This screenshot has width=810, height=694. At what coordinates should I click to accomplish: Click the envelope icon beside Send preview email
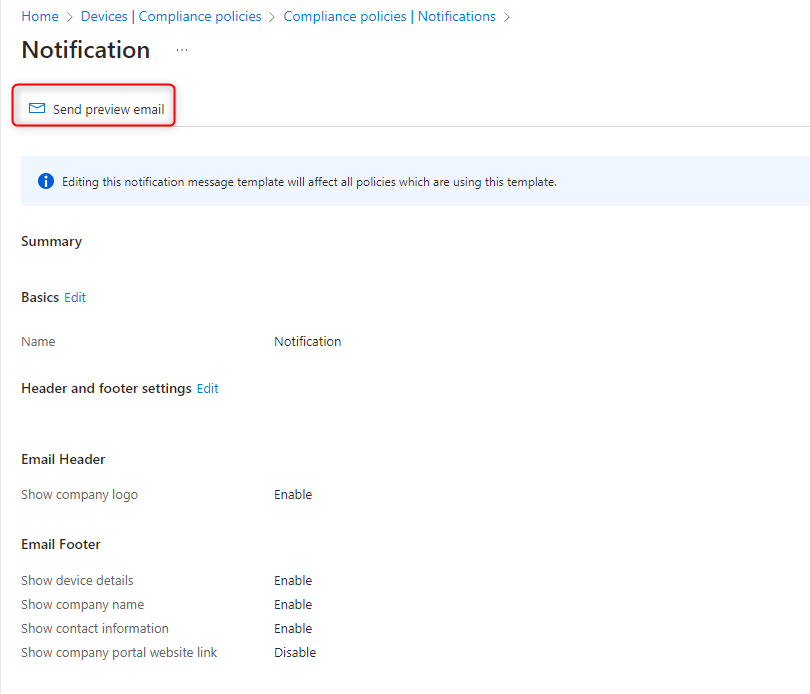[x=37, y=108]
